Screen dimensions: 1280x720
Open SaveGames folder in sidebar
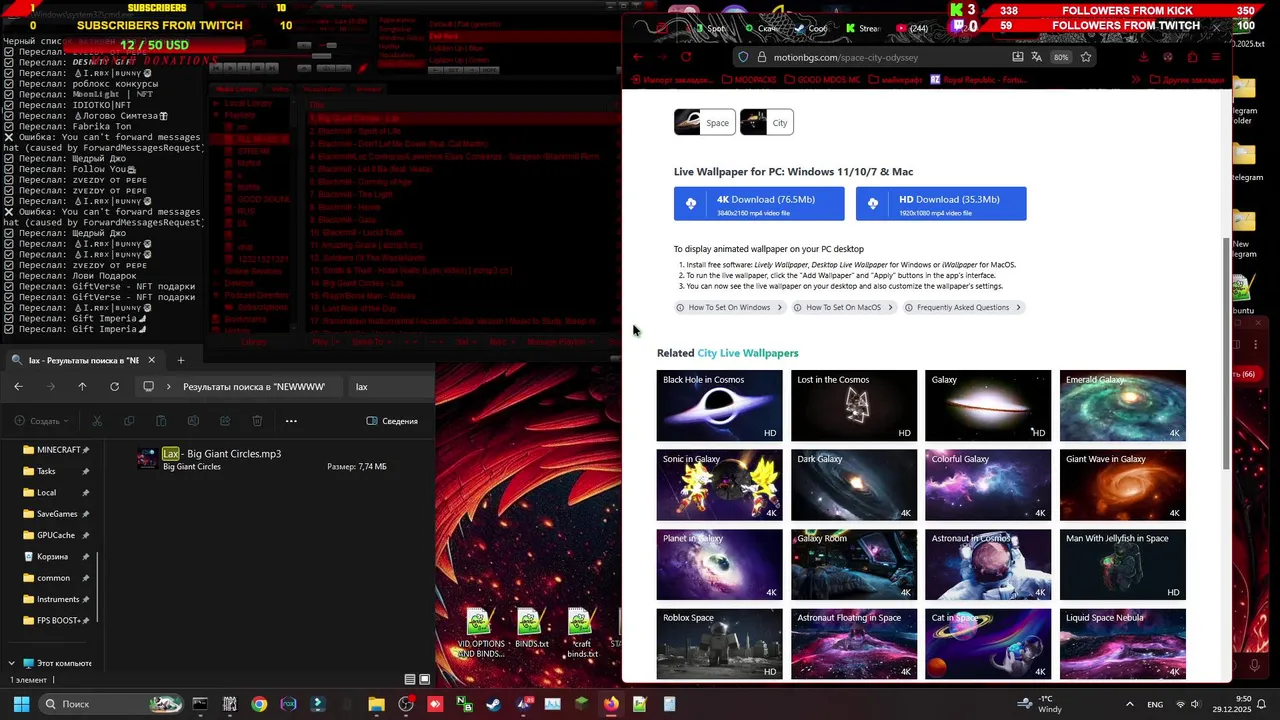[57, 514]
